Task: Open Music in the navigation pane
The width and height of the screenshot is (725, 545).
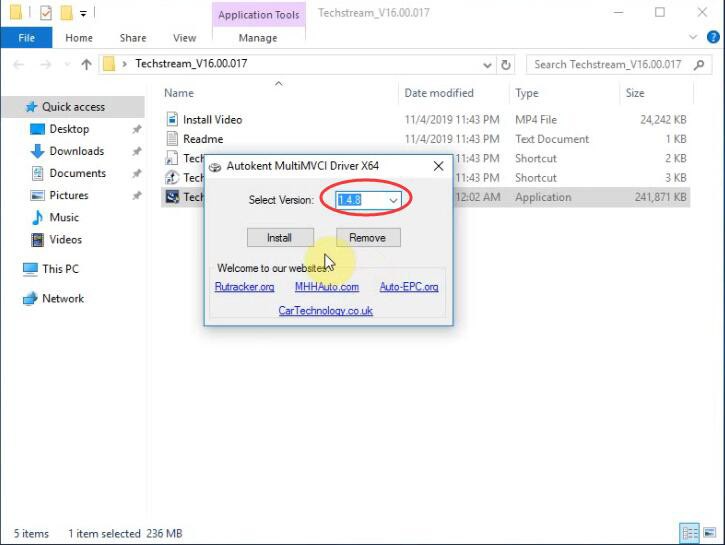Action: pos(64,217)
